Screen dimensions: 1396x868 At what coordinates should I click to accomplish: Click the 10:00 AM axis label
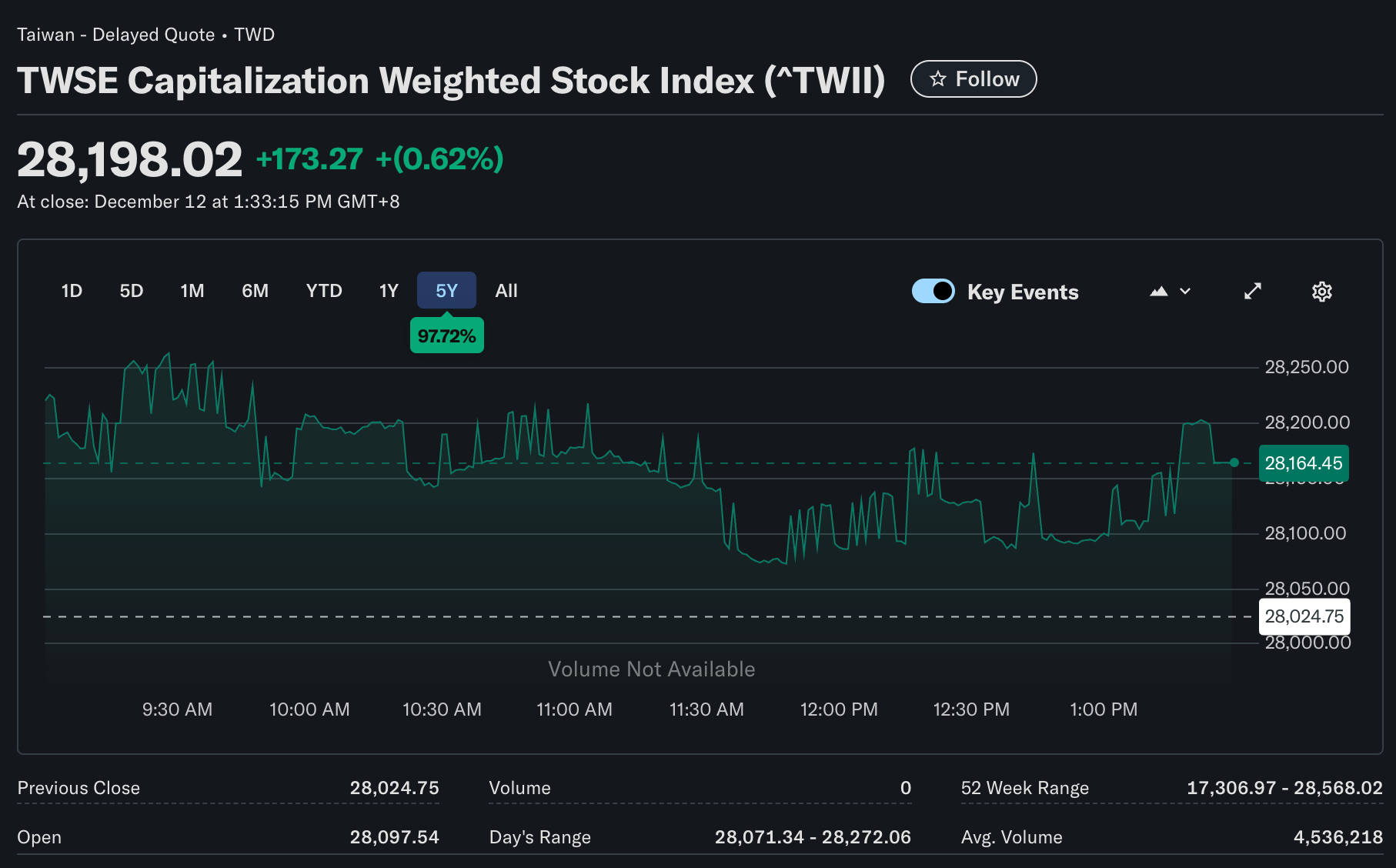tap(309, 709)
